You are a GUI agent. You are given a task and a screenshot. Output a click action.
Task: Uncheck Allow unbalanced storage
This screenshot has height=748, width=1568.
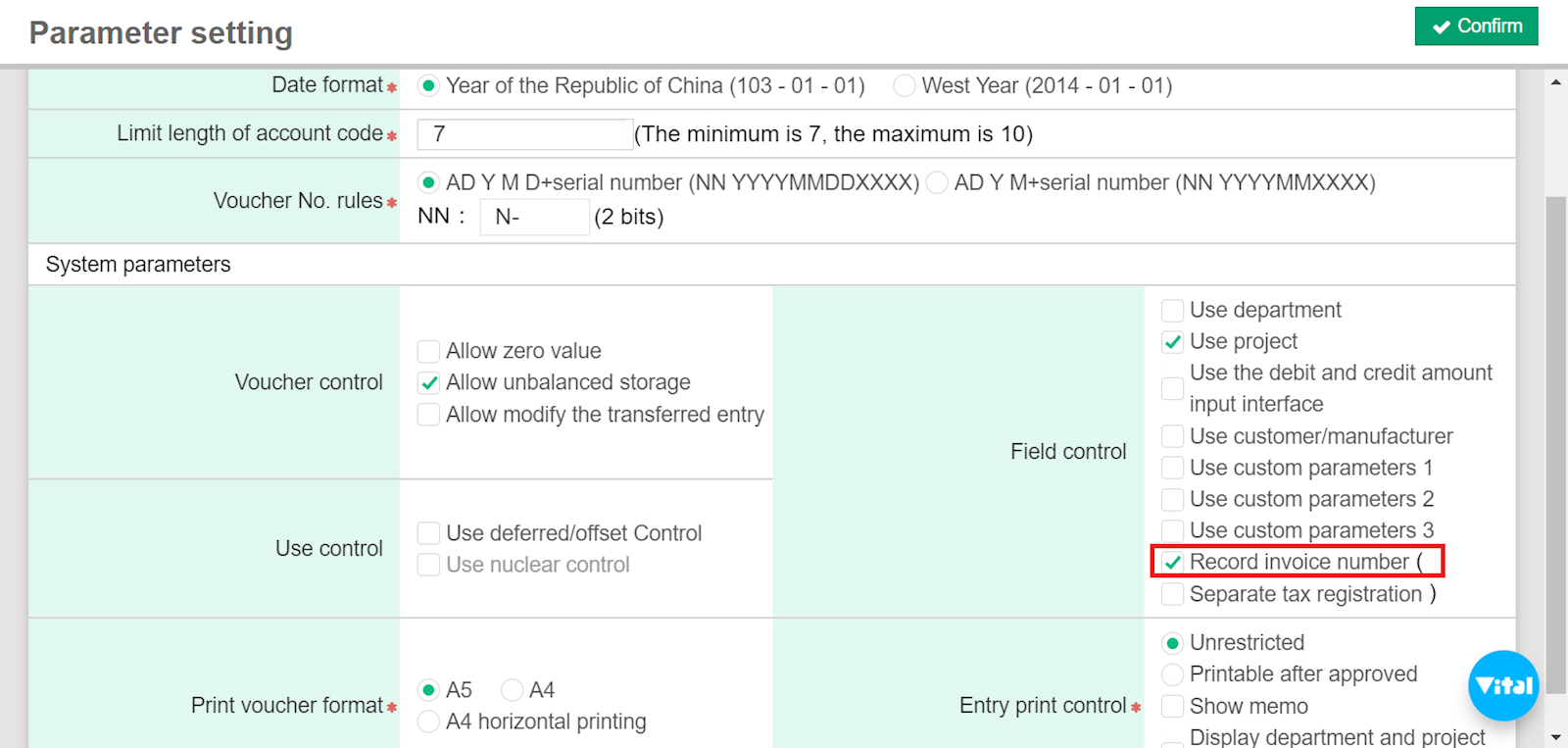(x=428, y=382)
